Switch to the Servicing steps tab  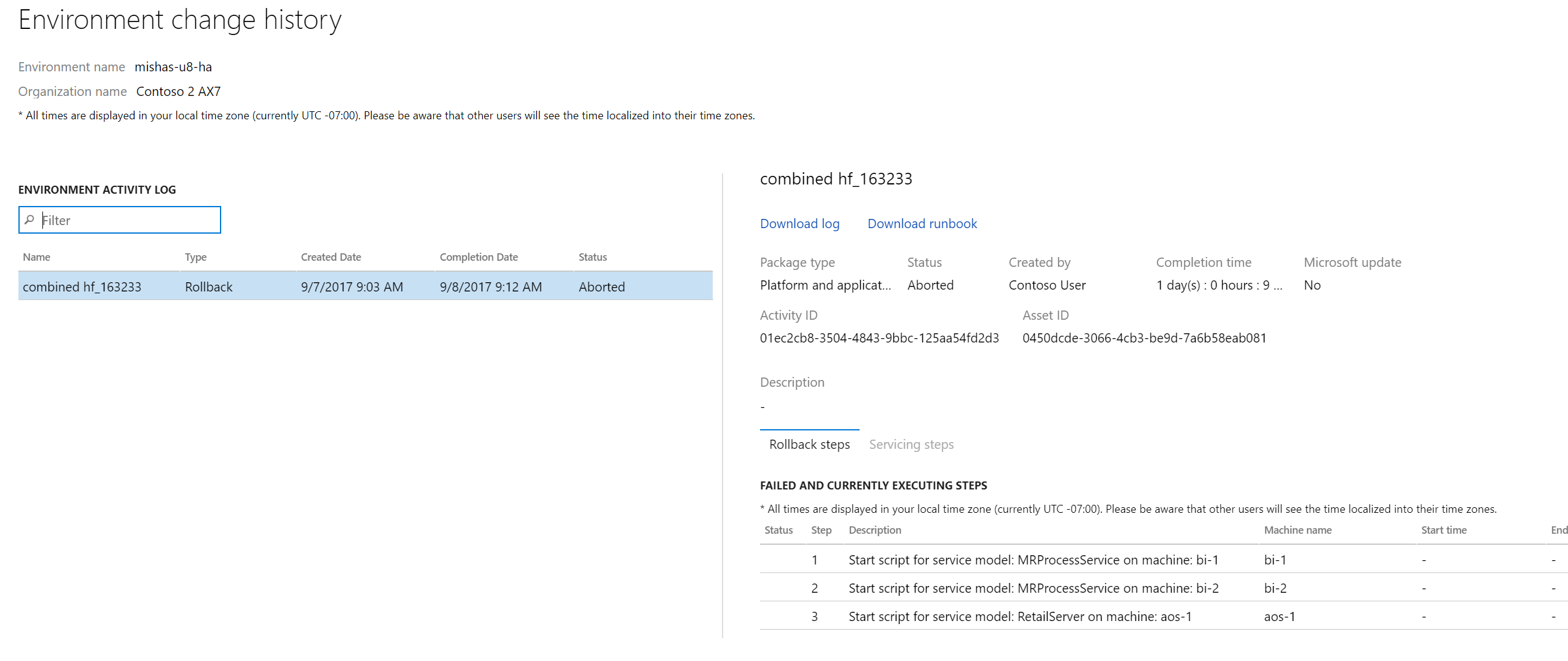pyautogui.click(x=911, y=445)
